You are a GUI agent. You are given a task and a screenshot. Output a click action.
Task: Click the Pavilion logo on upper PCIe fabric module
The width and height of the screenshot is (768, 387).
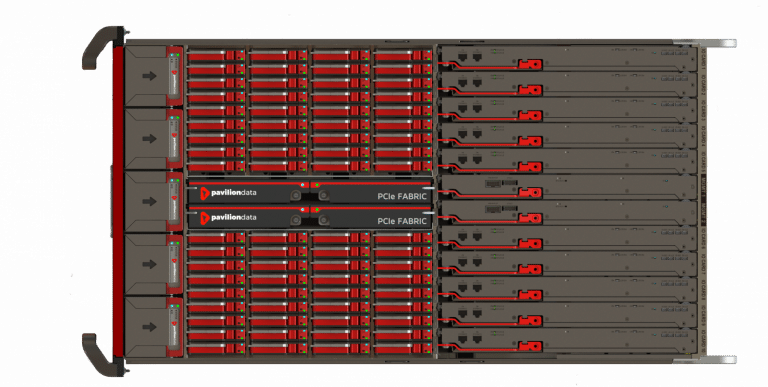tap(205, 194)
